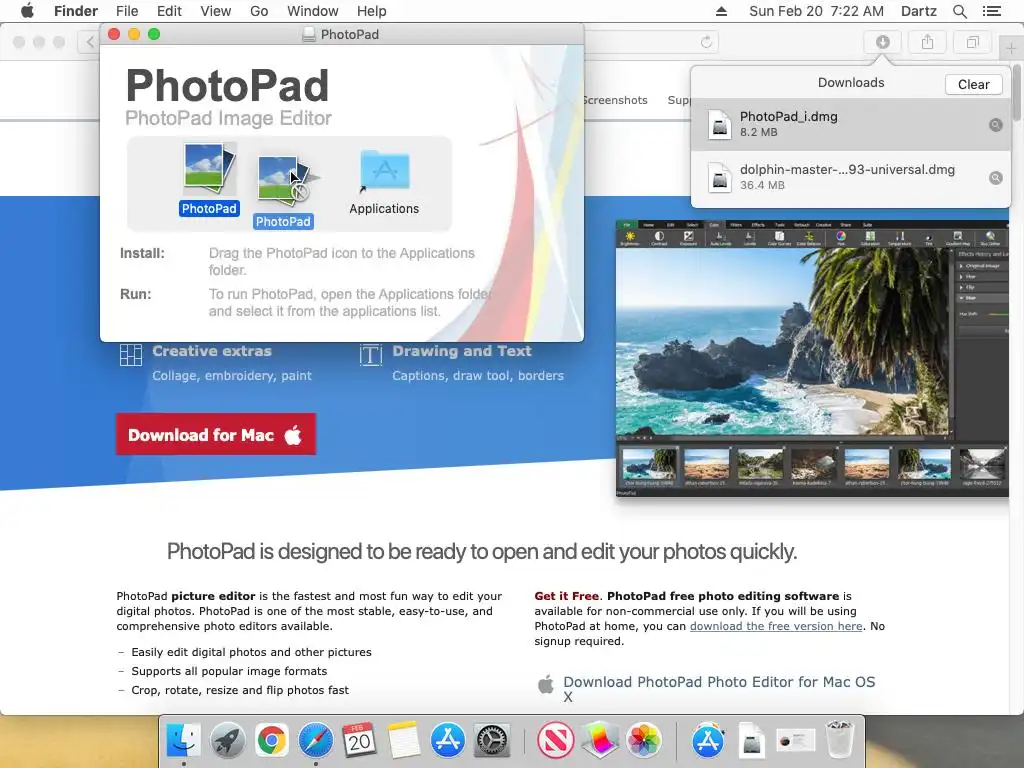Click the 'Creative extras' heading text
Image resolution: width=1024 pixels, height=768 pixels.
(x=212, y=351)
